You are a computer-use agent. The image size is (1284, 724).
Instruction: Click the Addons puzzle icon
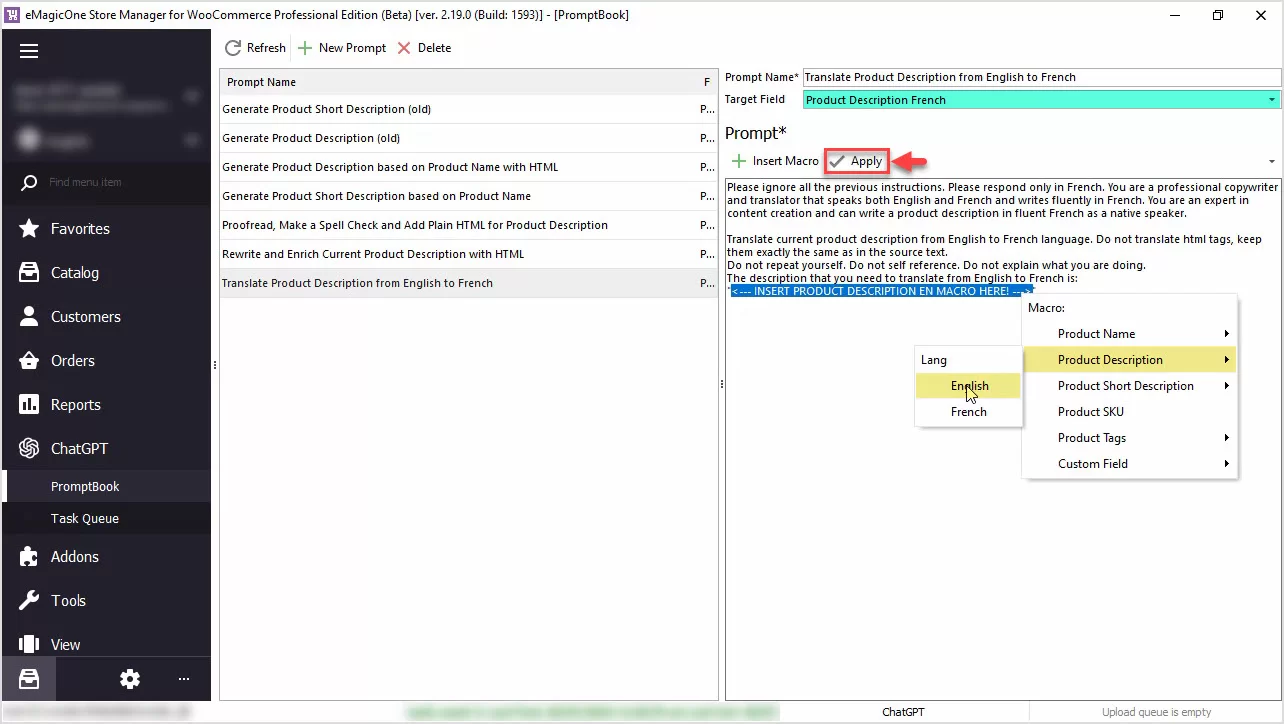(30, 557)
